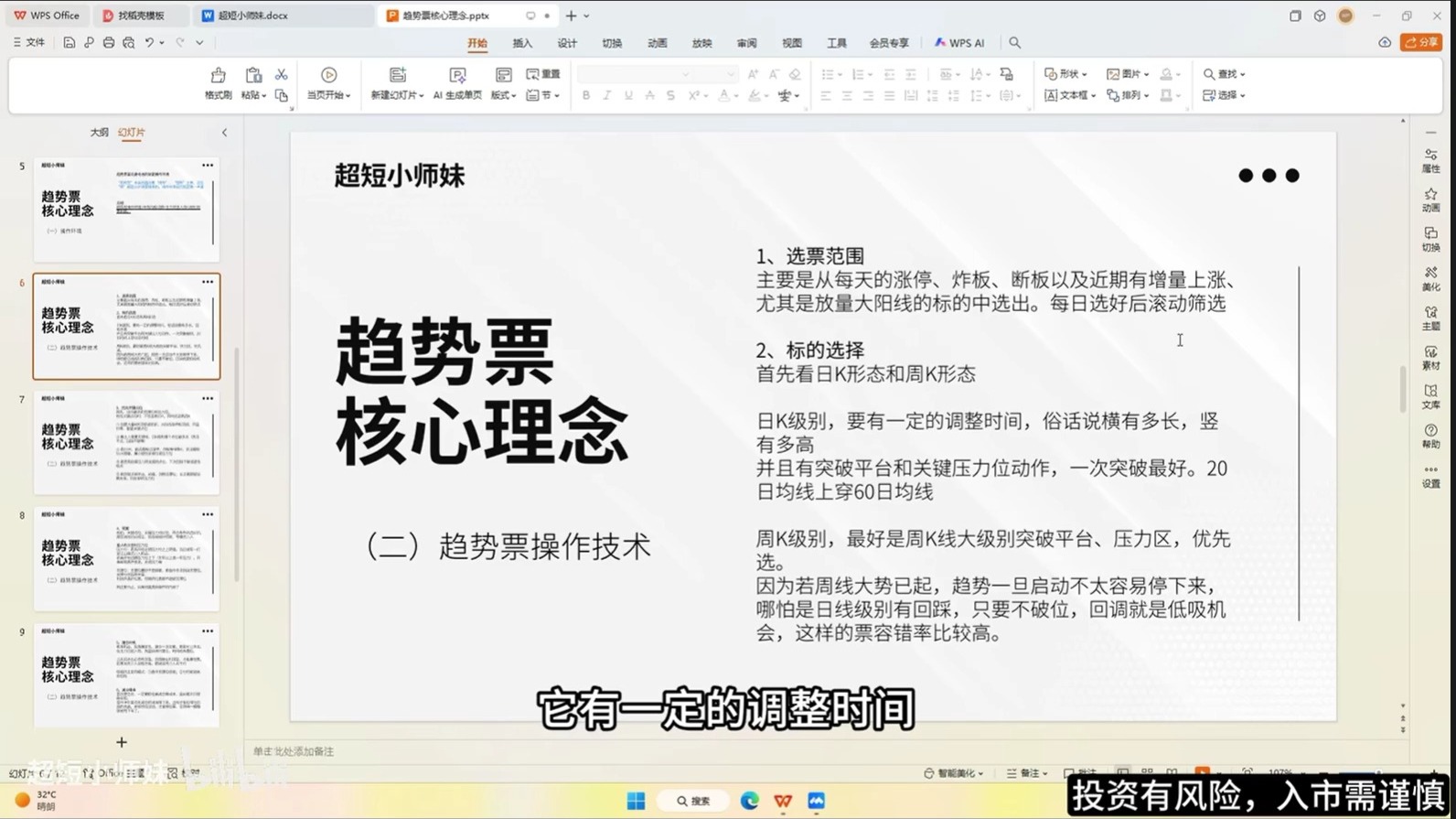Image resolution: width=1456 pixels, height=819 pixels.
Task: Click the Paste (粘贴) clipboard icon
Action: tap(253, 75)
